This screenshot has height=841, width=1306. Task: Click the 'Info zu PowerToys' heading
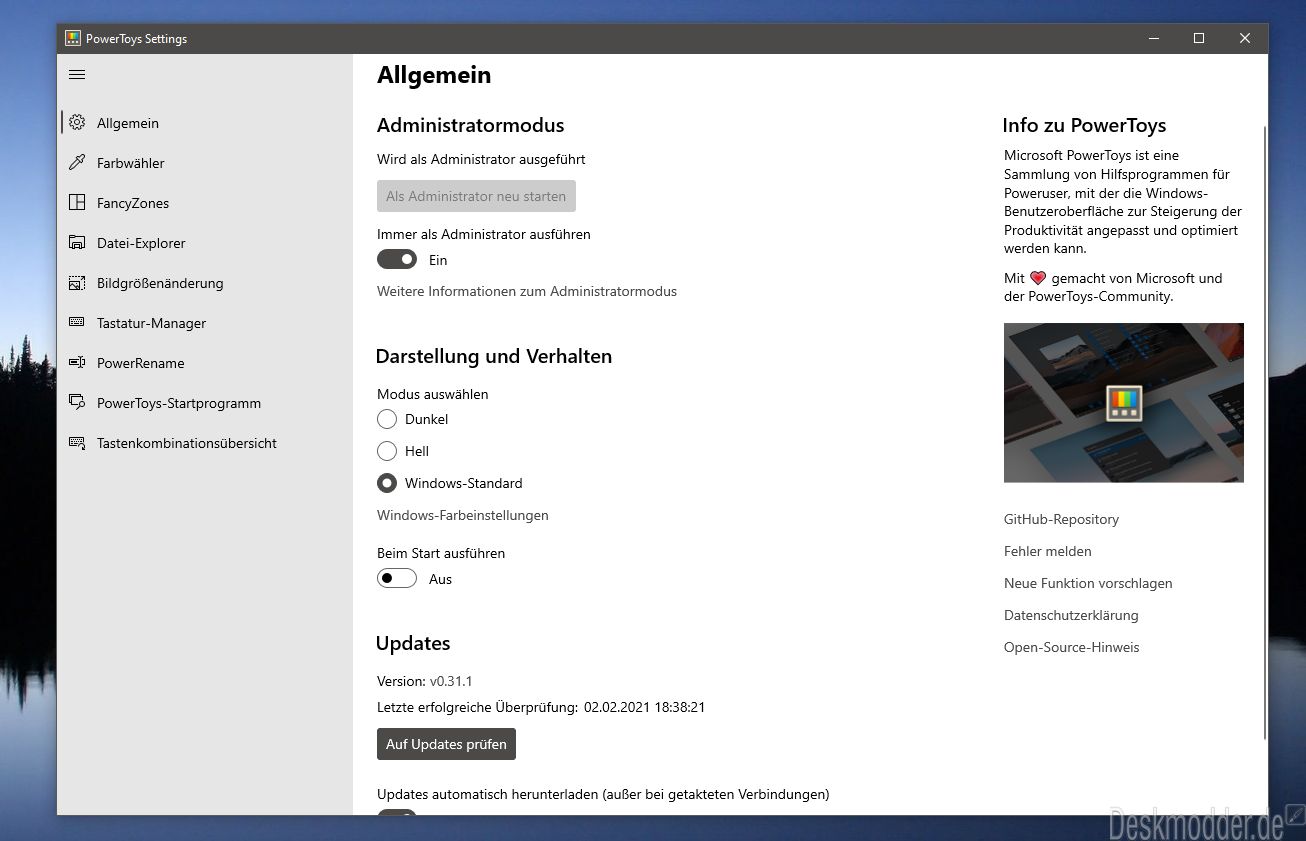(1084, 125)
